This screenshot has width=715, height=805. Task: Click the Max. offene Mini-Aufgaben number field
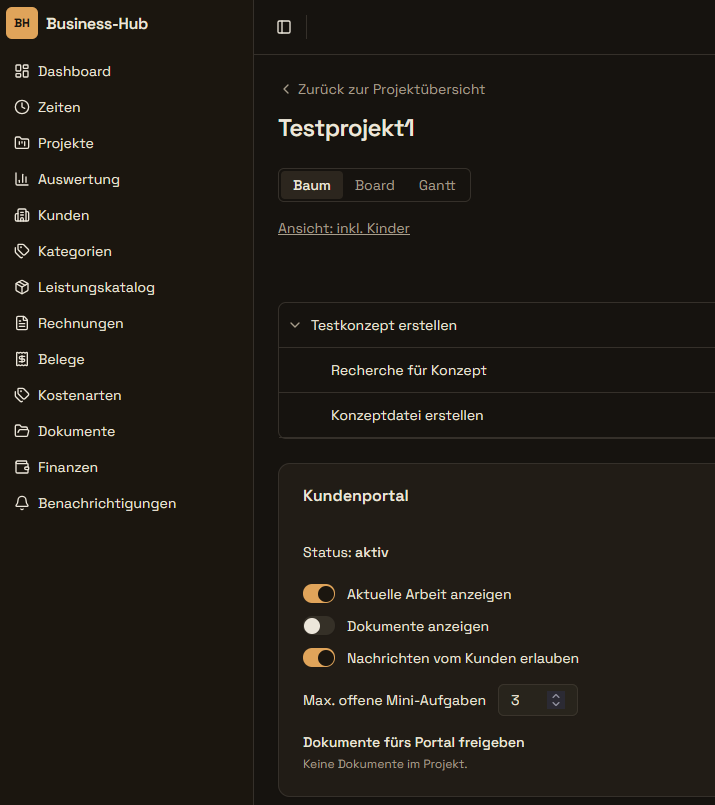(x=537, y=700)
